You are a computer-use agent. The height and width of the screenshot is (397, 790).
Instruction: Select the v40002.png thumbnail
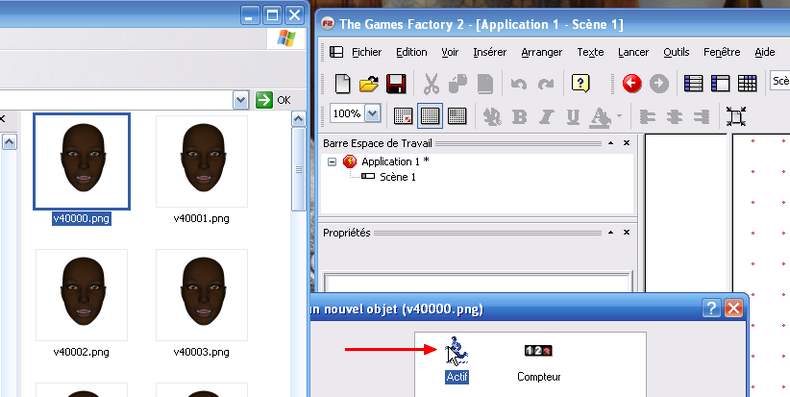click(82, 295)
